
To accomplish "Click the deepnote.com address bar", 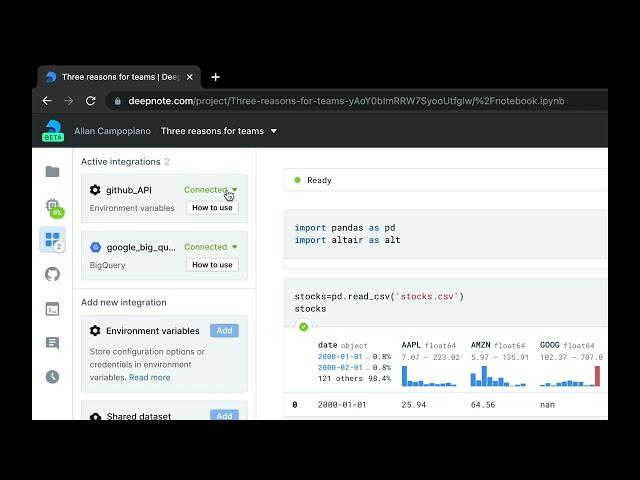I will tap(350, 101).
